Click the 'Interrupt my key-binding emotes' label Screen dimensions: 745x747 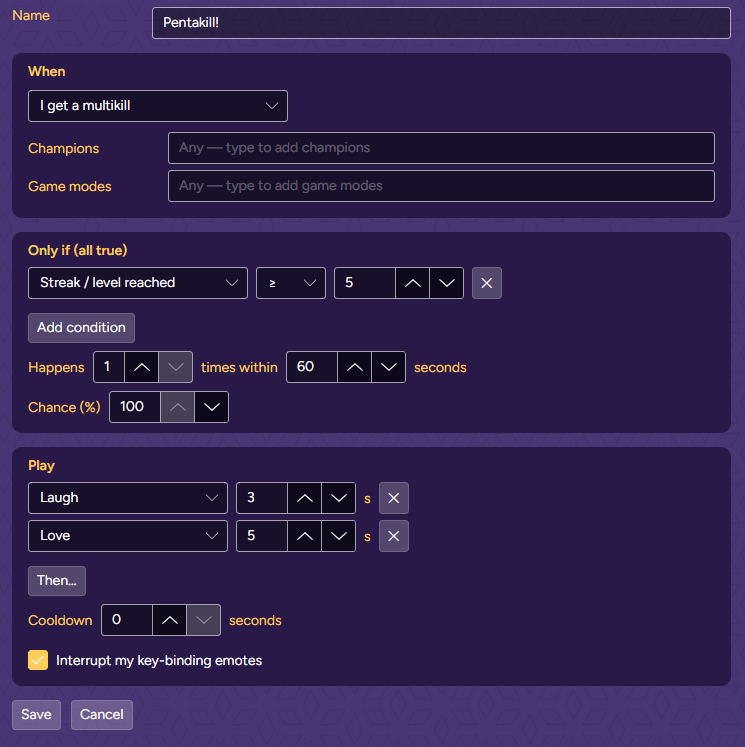tap(159, 660)
